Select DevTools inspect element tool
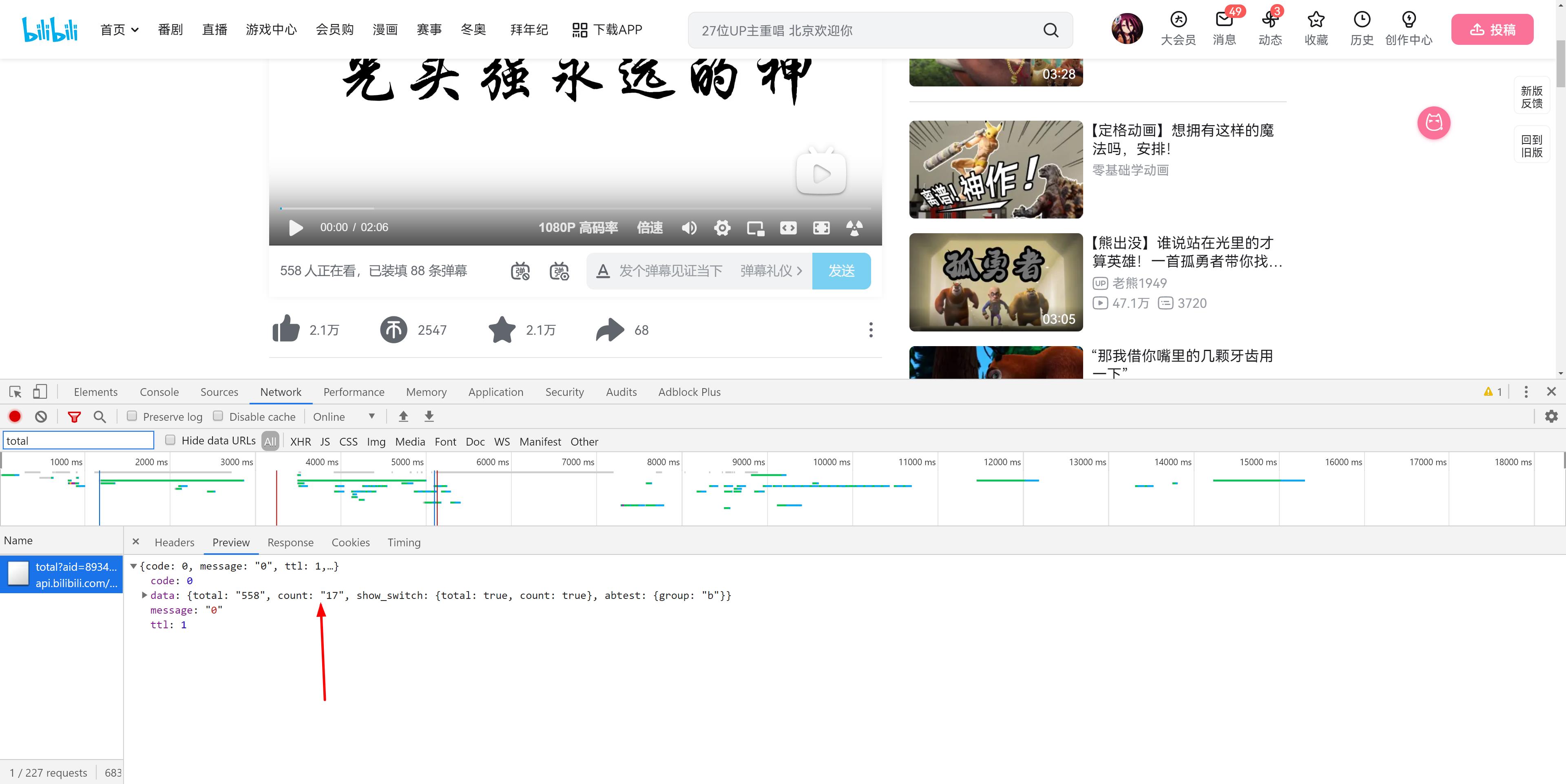 tap(15, 392)
